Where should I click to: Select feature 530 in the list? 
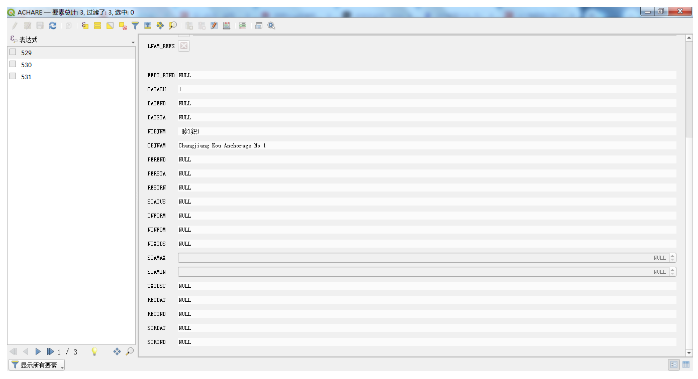71,65
